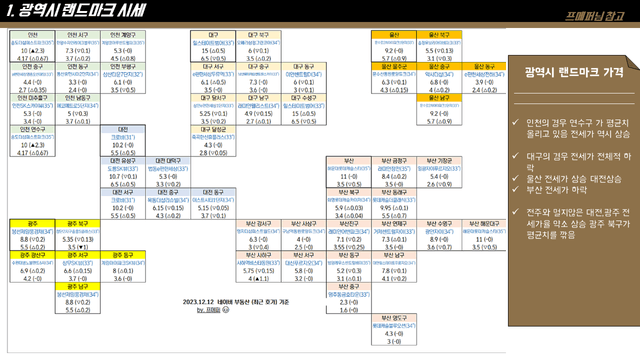Screen dimensions: 640x360
Task: Click the 대전 중구 header cell
Action: [x=168, y=192]
